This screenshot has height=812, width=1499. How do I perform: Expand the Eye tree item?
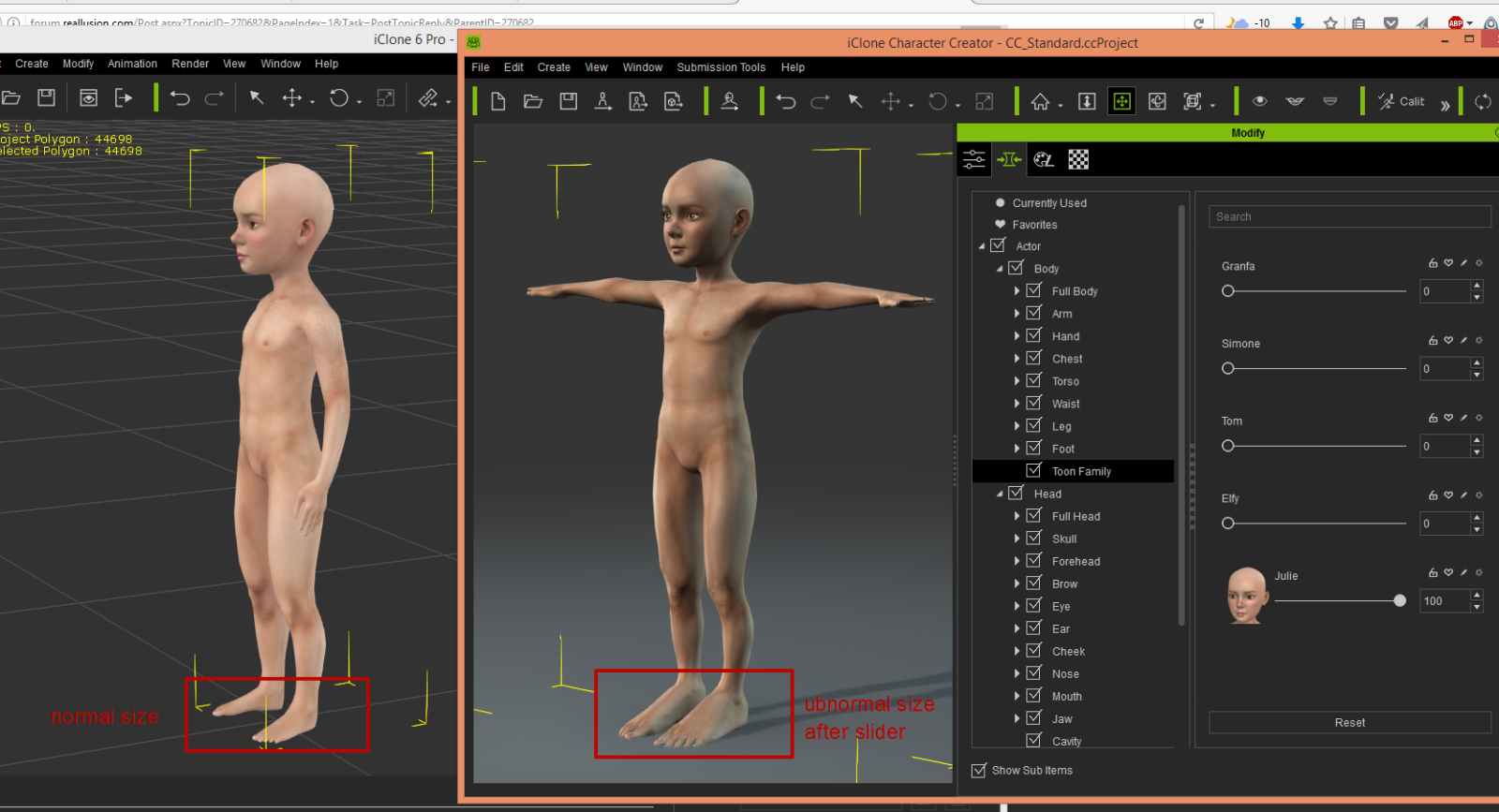click(1017, 606)
